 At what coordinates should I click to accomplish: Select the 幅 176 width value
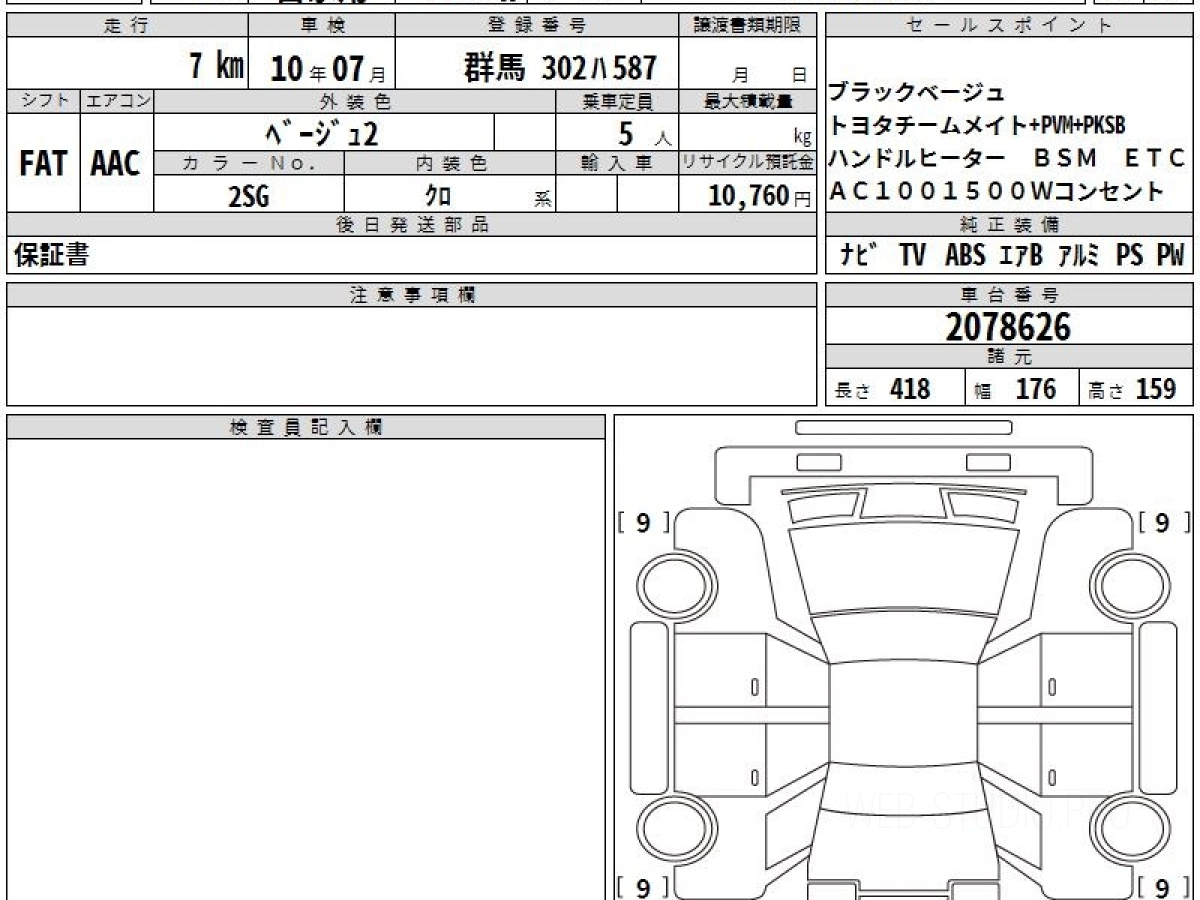tap(1015, 389)
